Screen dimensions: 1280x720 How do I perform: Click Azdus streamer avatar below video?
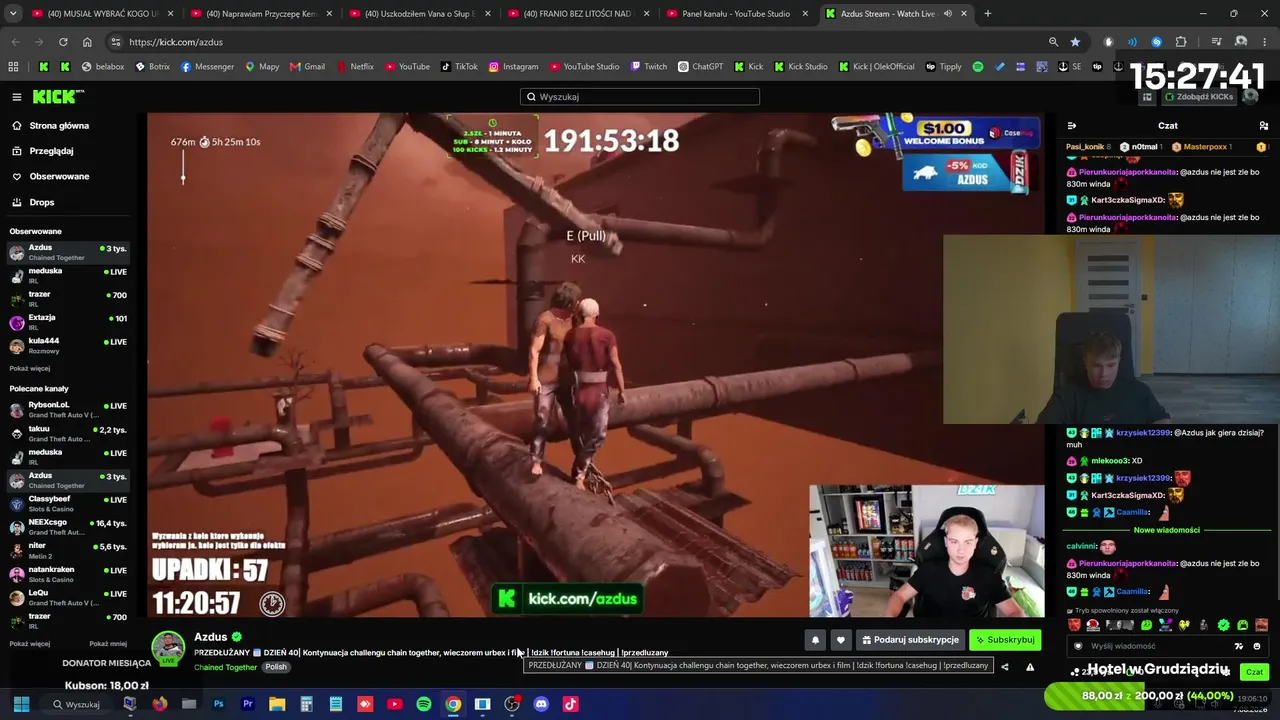coord(168,647)
